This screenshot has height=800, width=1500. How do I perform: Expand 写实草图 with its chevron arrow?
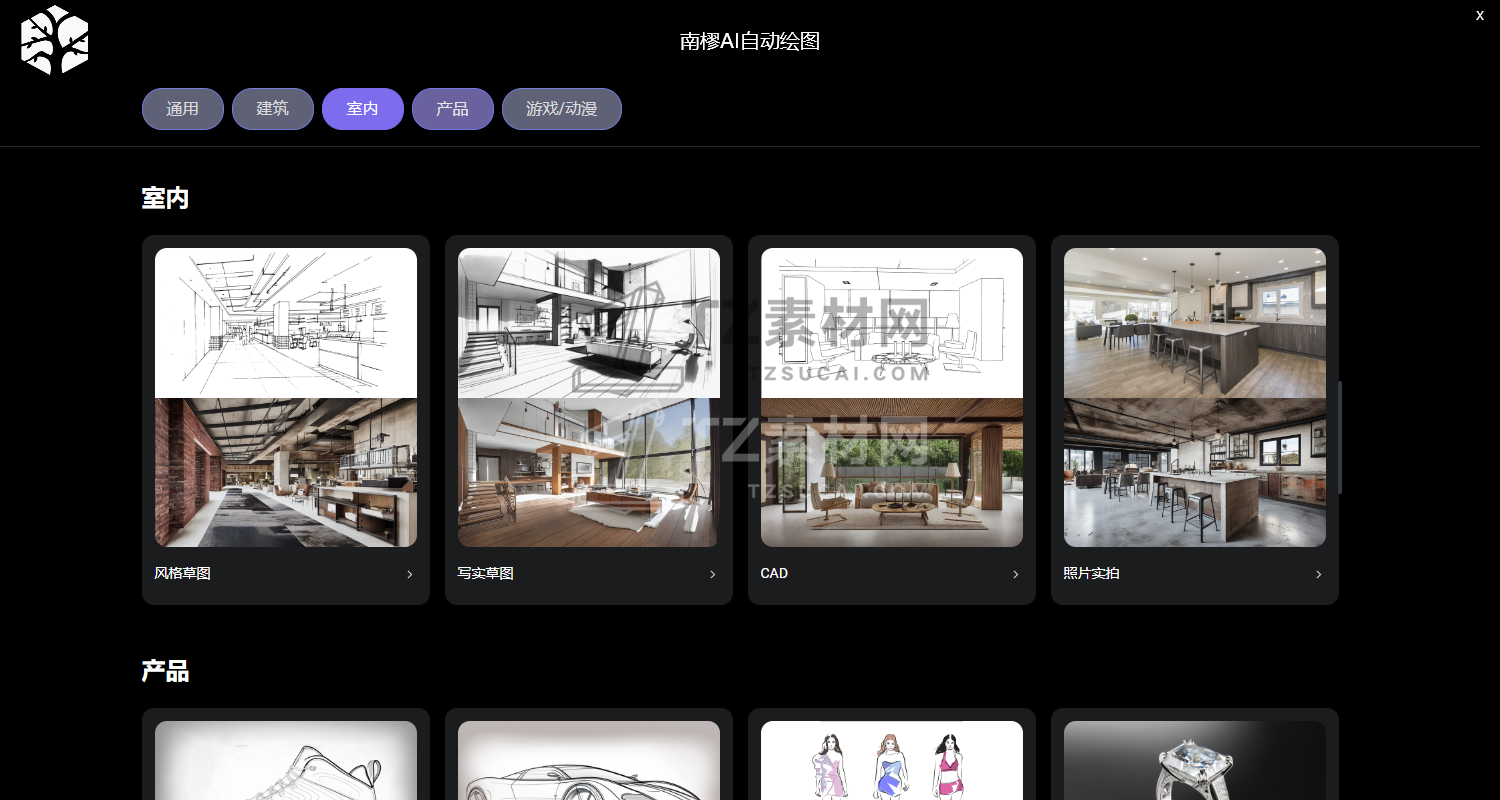[x=713, y=574]
